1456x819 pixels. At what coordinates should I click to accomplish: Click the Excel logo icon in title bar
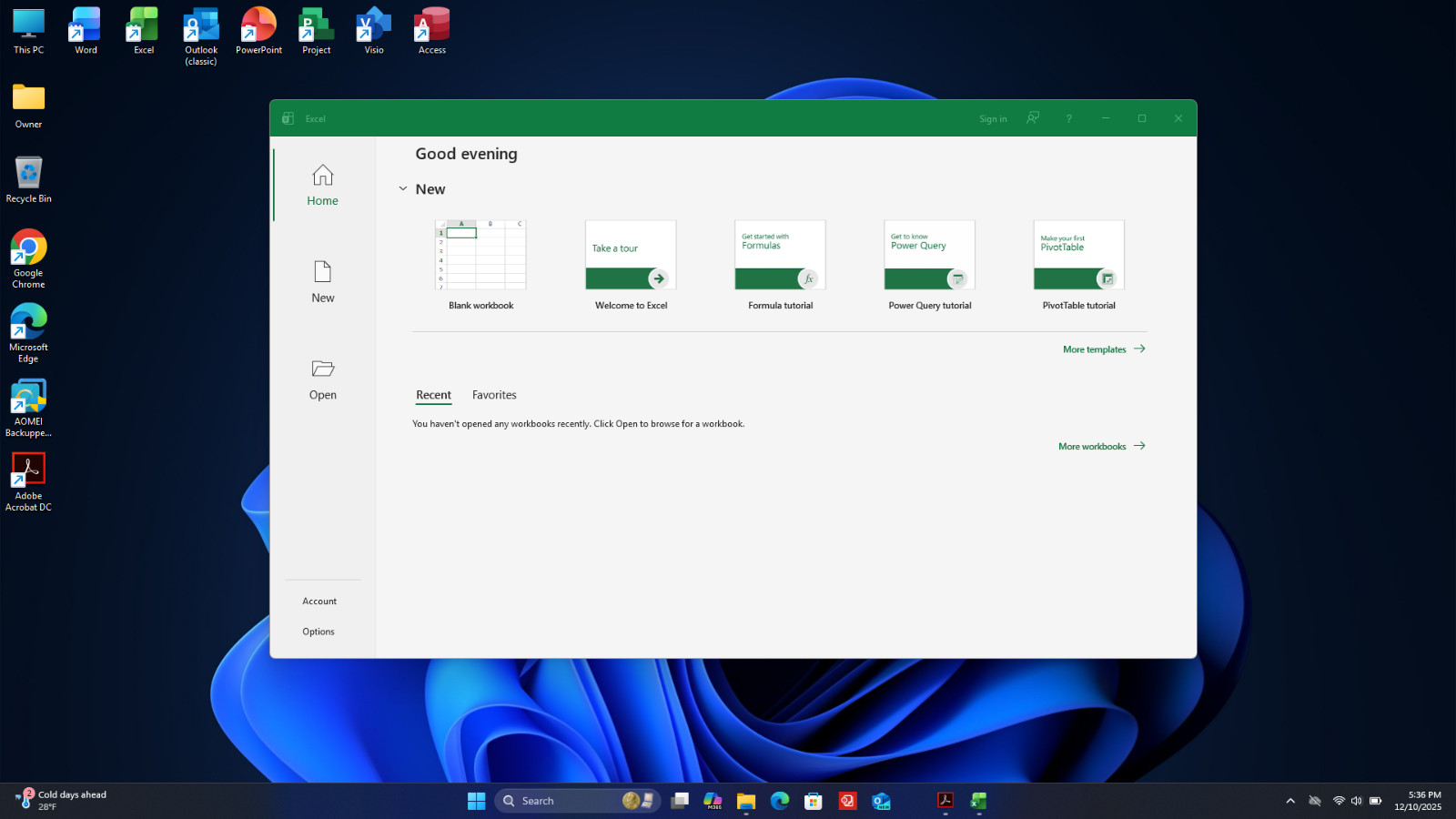pos(288,118)
